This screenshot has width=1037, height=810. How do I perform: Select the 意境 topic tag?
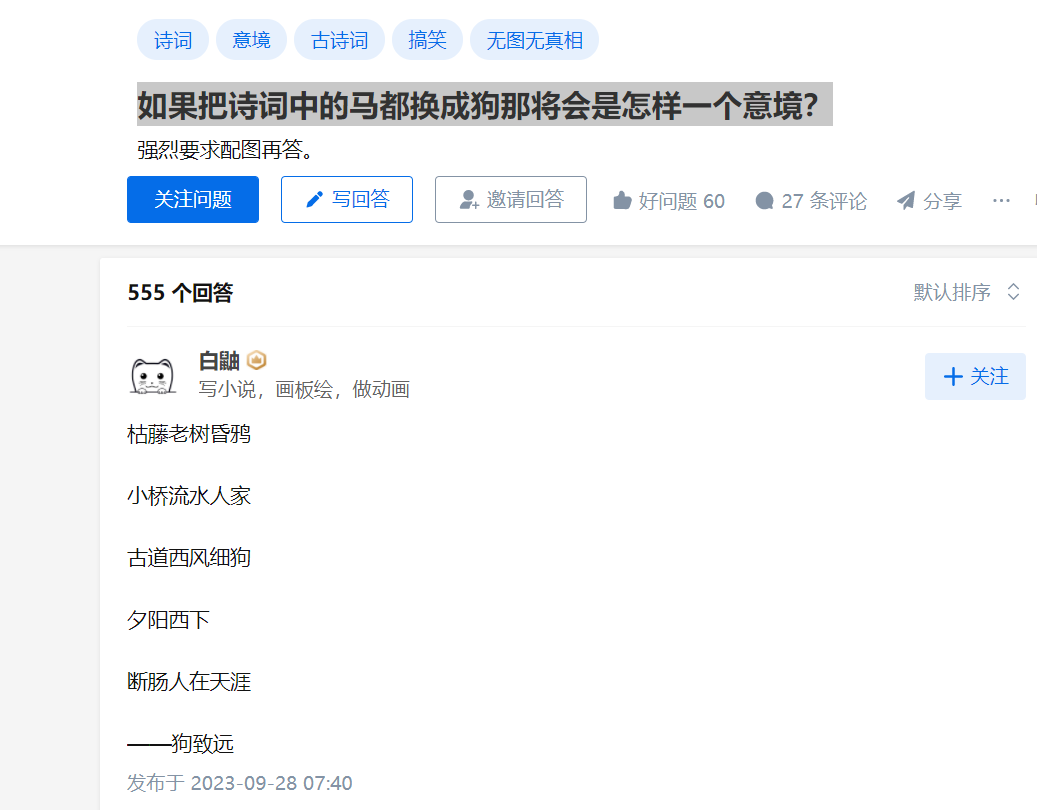251,40
